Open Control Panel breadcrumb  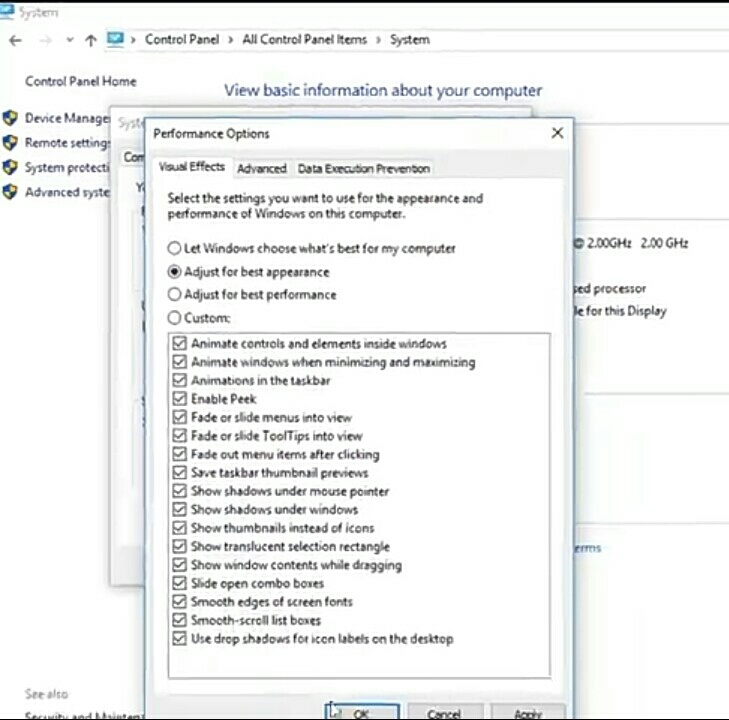pyautogui.click(x=182, y=40)
